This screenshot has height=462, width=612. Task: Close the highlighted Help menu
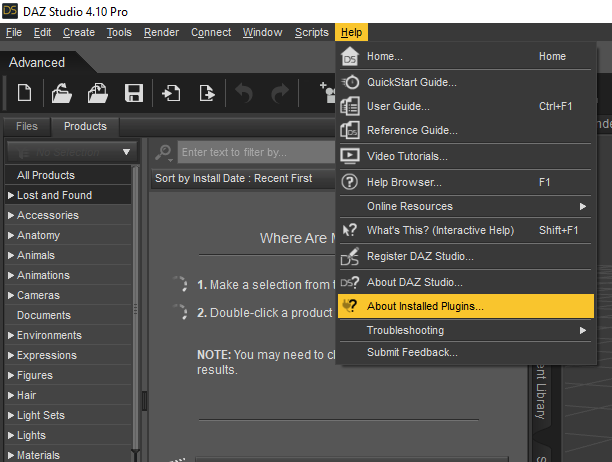click(351, 32)
